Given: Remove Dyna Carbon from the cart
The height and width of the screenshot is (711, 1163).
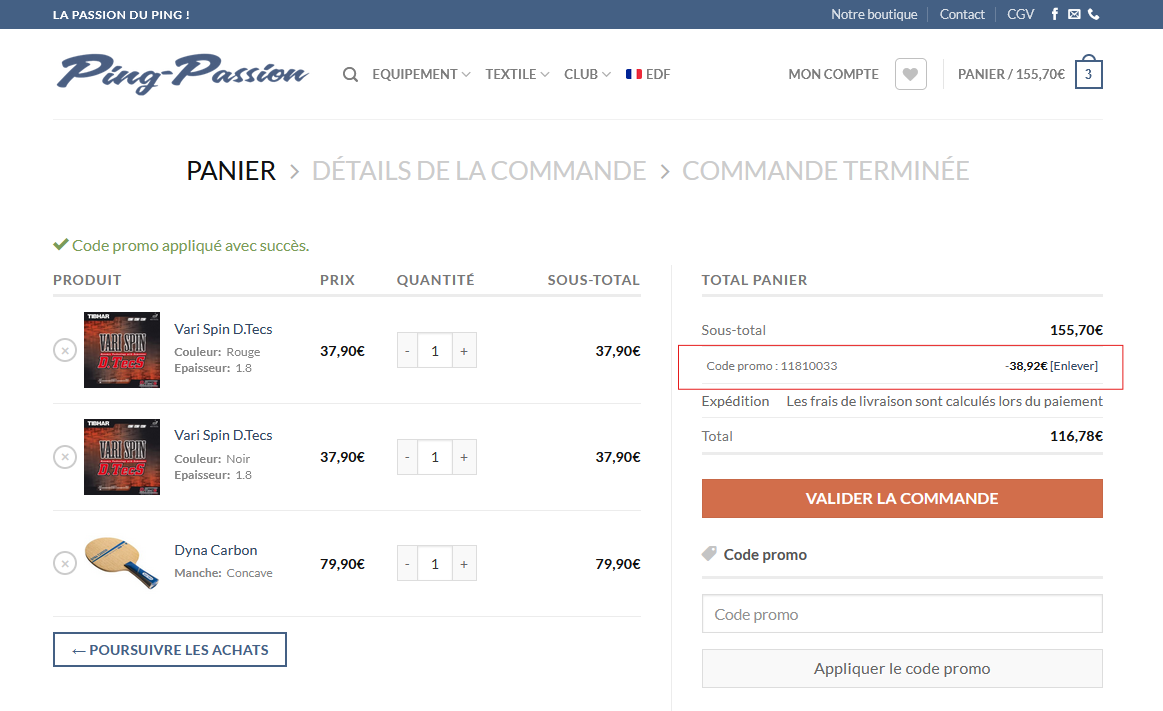Looking at the screenshot, I should point(64,563).
